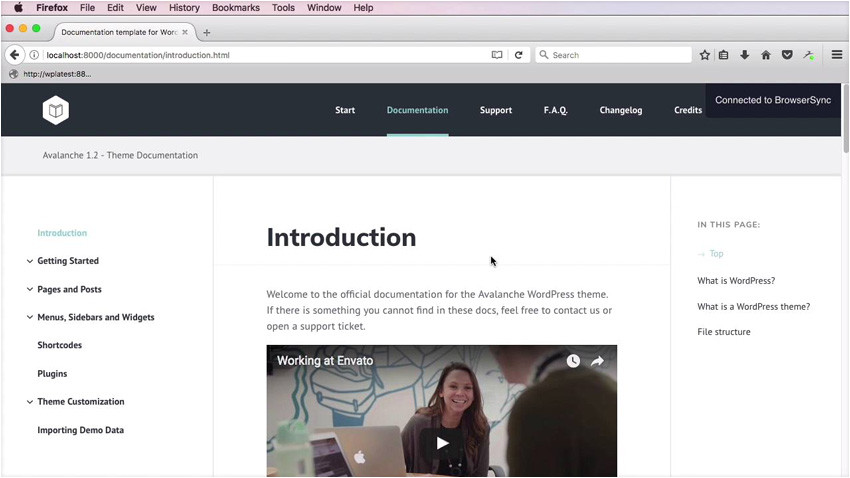
Task: Open site information icon in address bar
Action: (34, 55)
